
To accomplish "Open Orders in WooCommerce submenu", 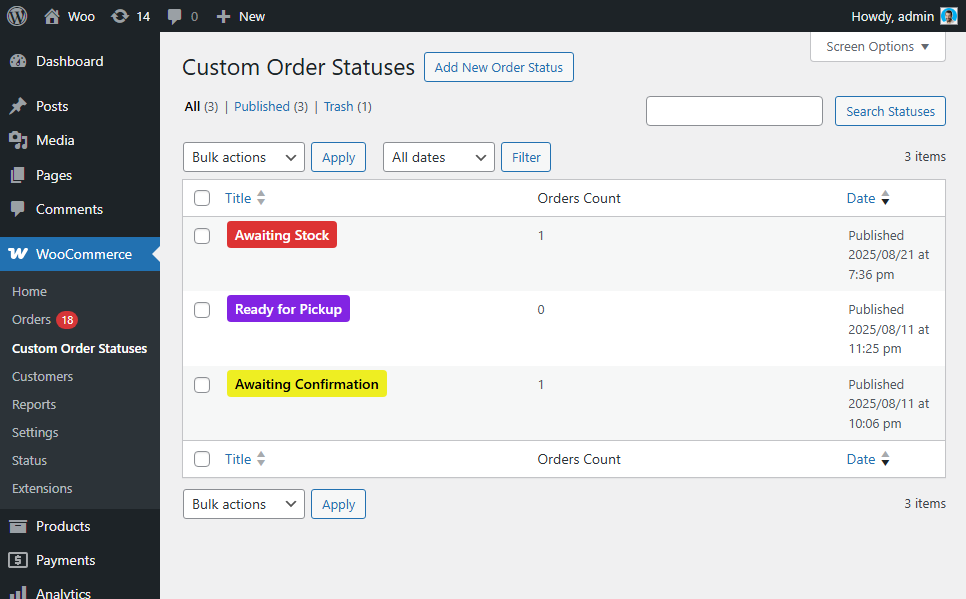I will pos(31,320).
